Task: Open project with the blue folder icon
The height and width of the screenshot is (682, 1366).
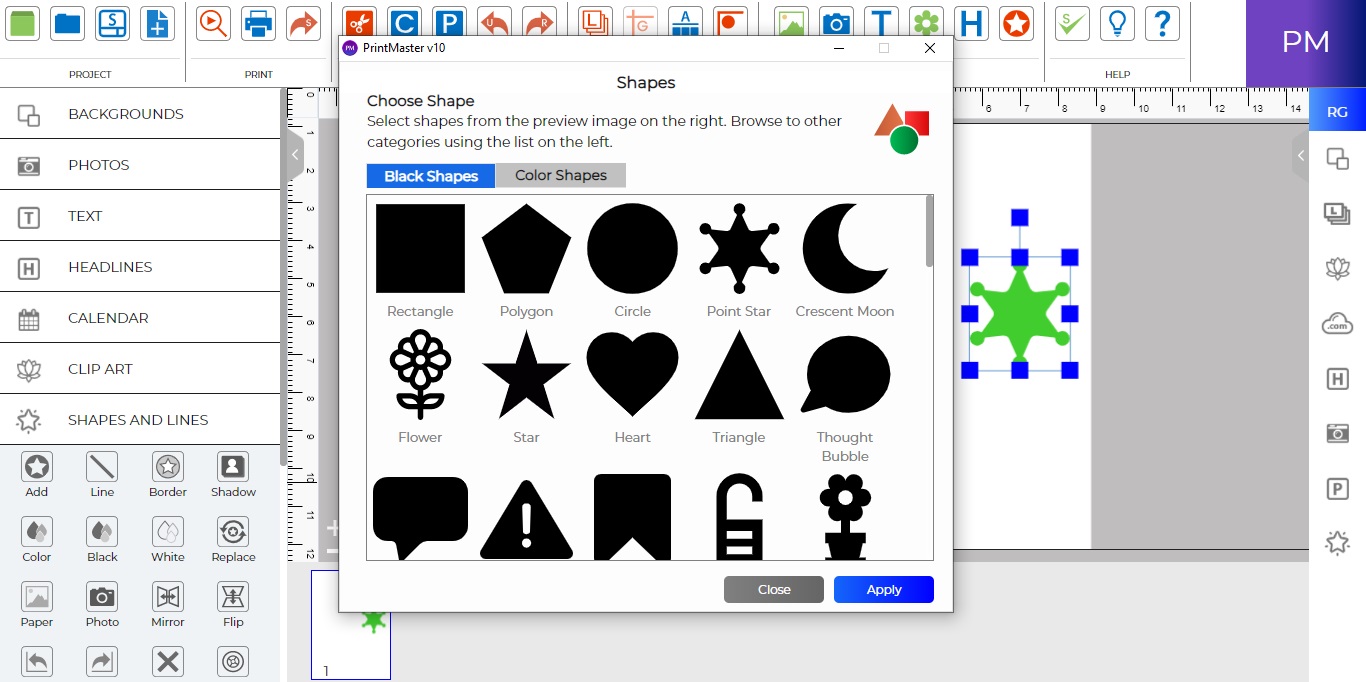Action: click(x=68, y=23)
